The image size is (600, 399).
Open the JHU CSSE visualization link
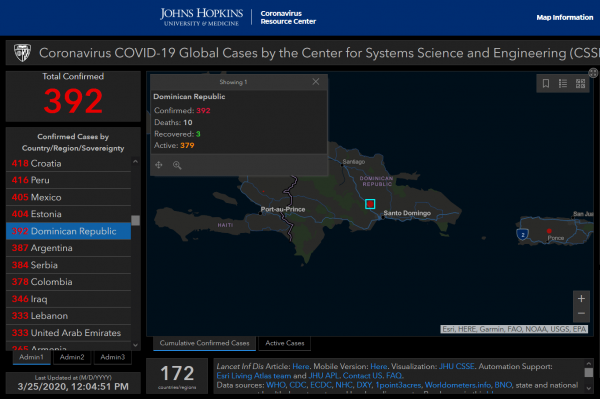(x=457, y=366)
